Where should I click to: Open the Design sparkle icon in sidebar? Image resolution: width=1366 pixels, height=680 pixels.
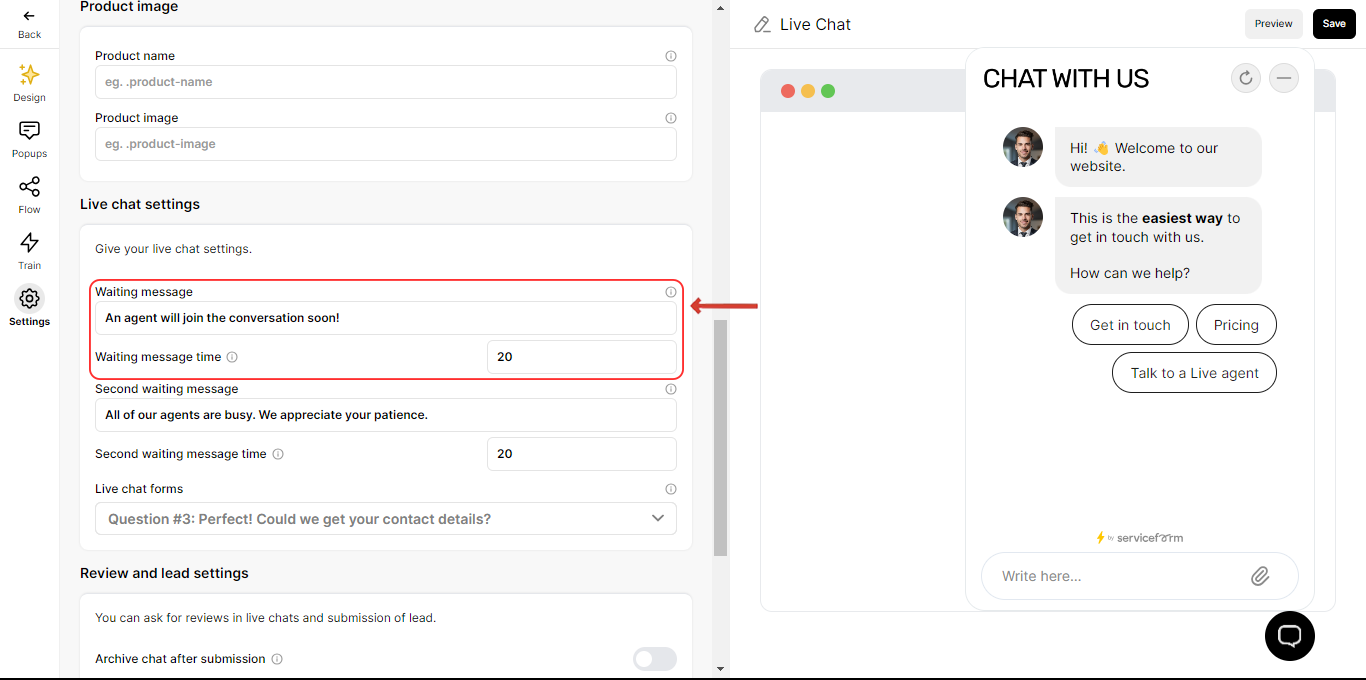(29, 75)
